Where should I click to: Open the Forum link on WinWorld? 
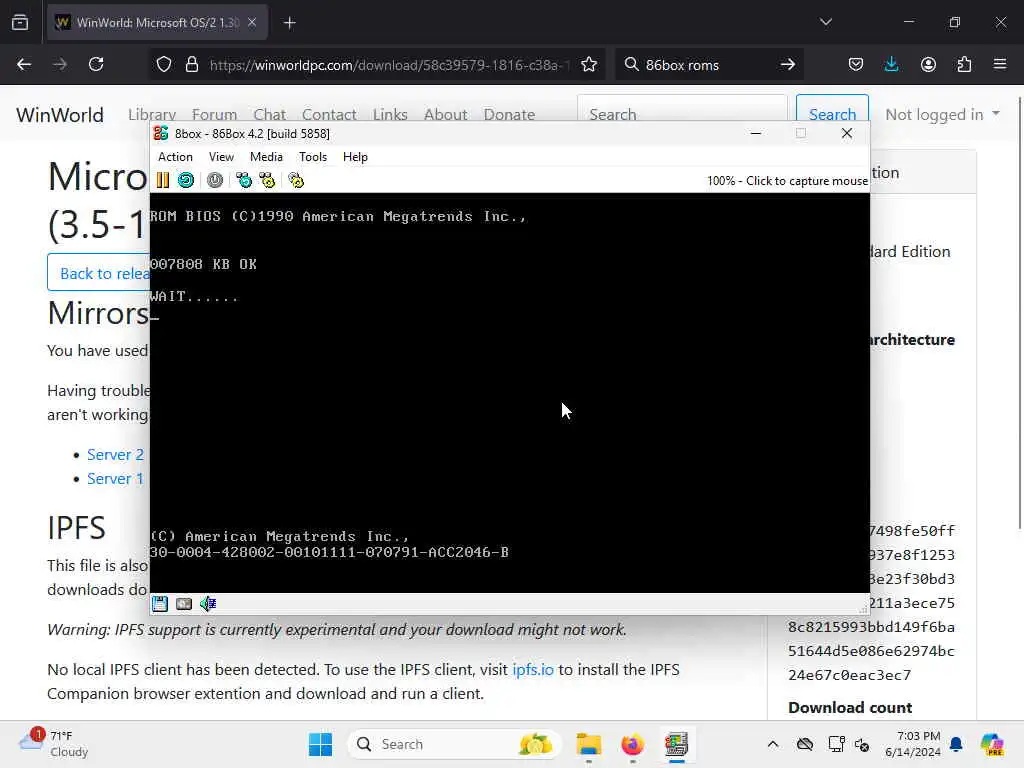pos(214,115)
